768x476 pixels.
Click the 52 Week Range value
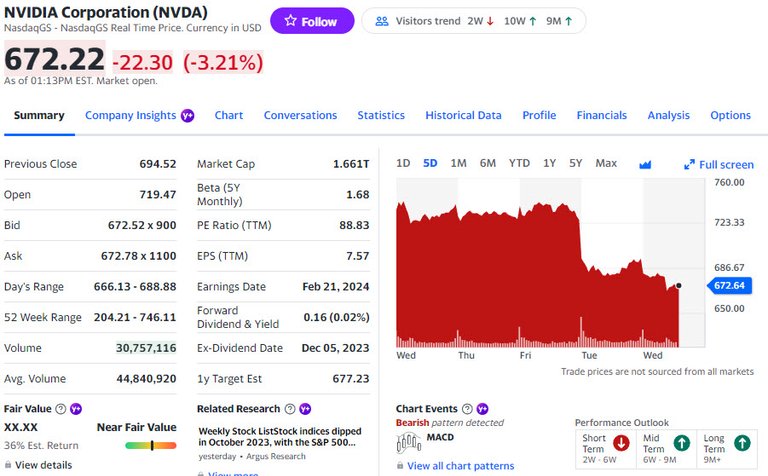[x=135, y=317]
